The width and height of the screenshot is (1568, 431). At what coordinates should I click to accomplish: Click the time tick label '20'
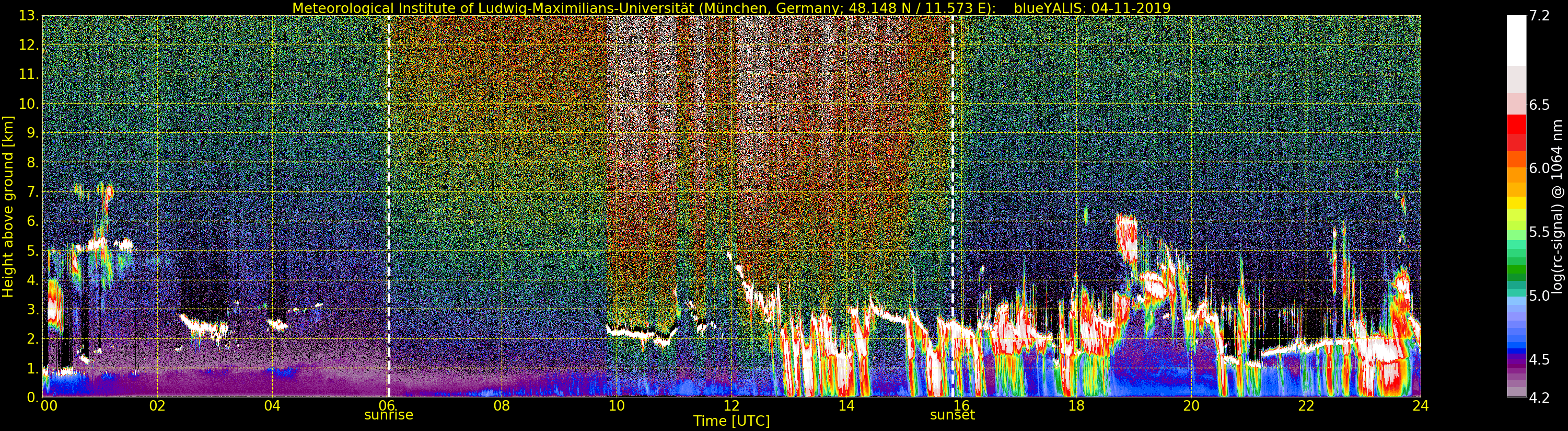coord(1191,406)
